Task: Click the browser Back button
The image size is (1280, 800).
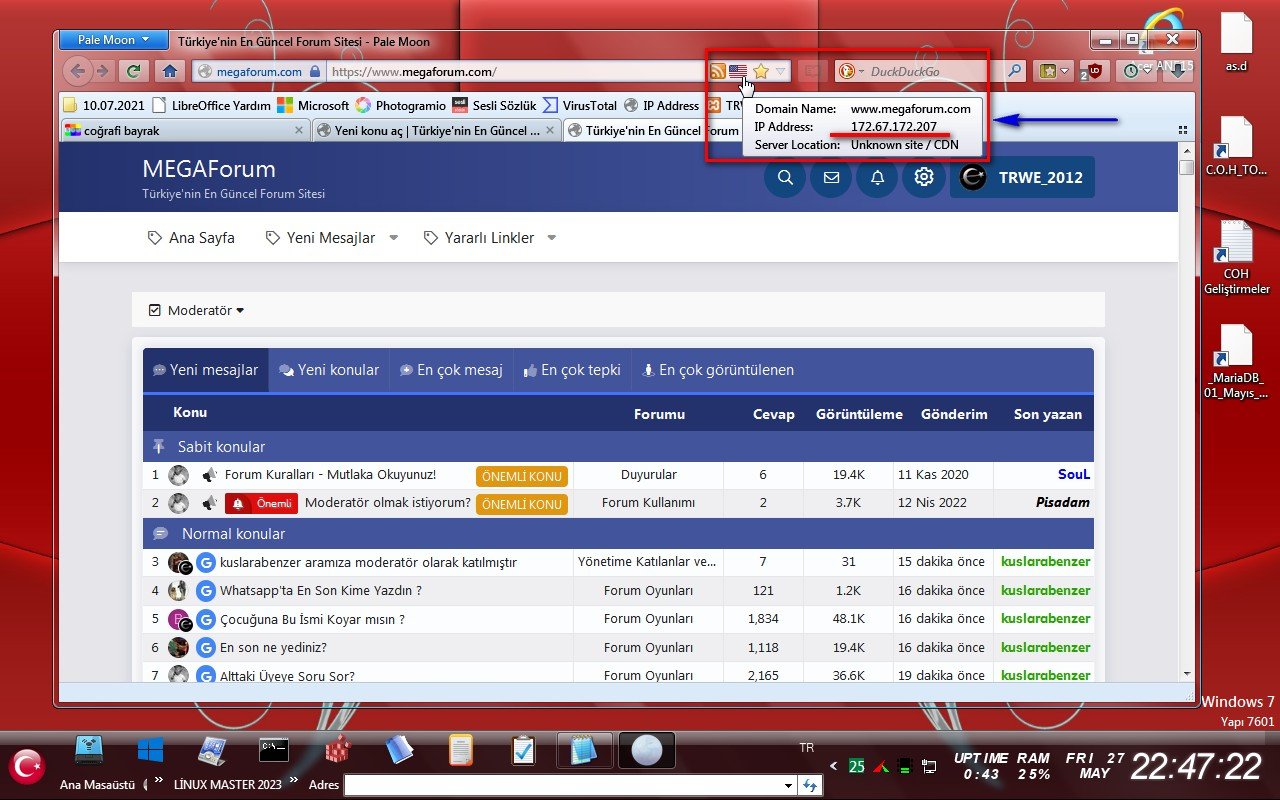Action: click(77, 71)
